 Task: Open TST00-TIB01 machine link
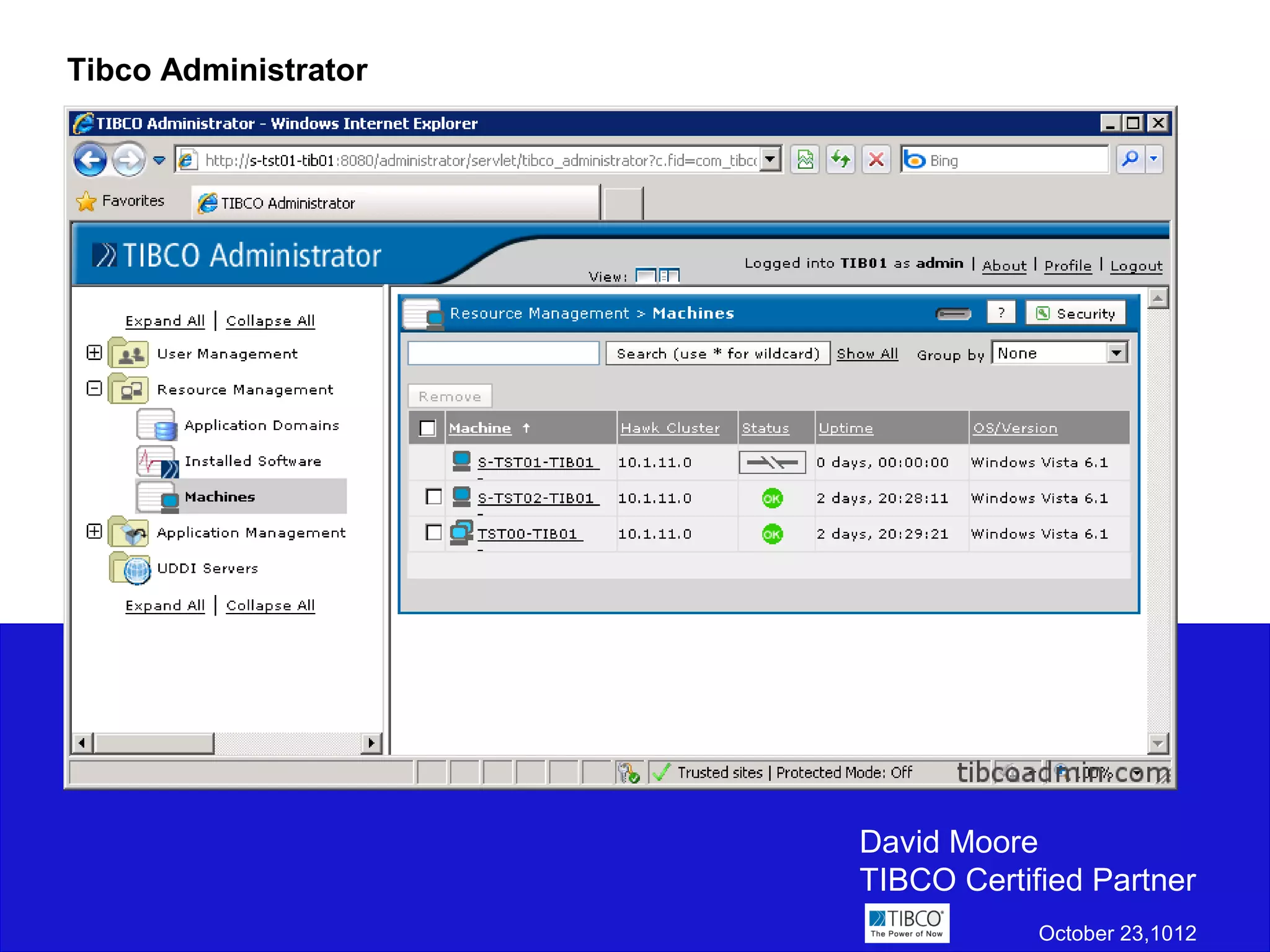coord(529,534)
